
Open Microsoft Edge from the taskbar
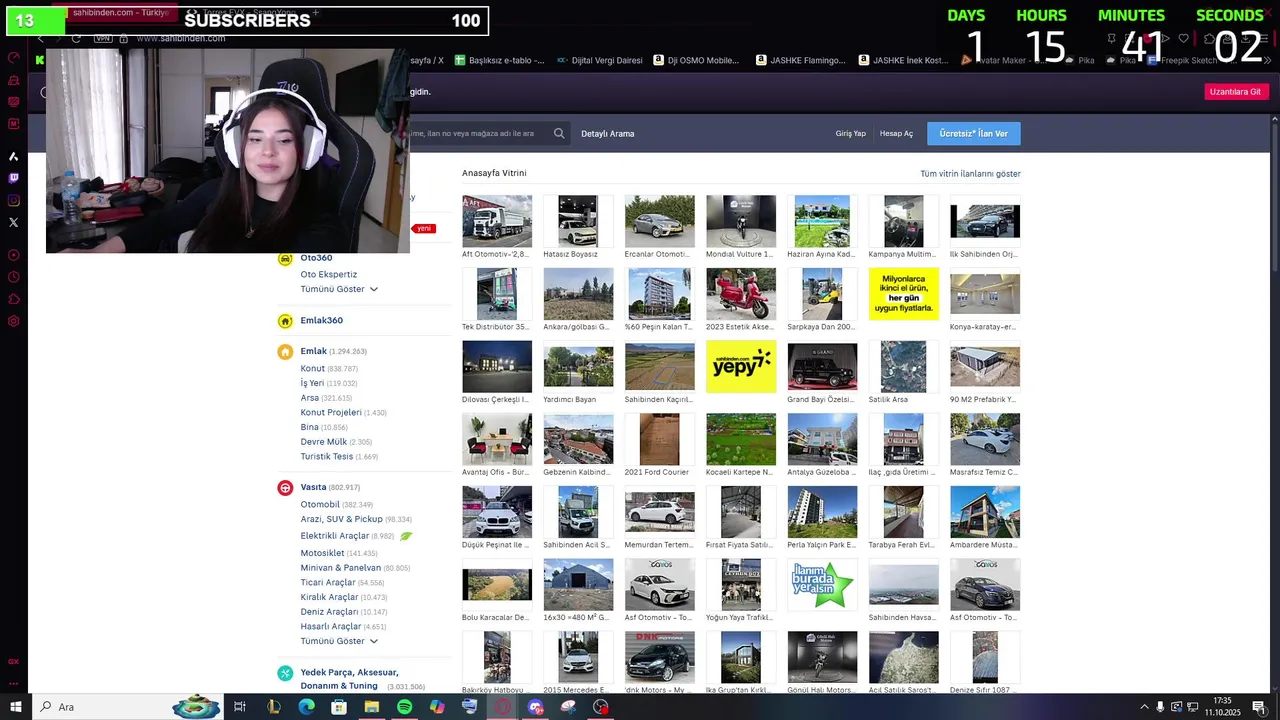306,707
